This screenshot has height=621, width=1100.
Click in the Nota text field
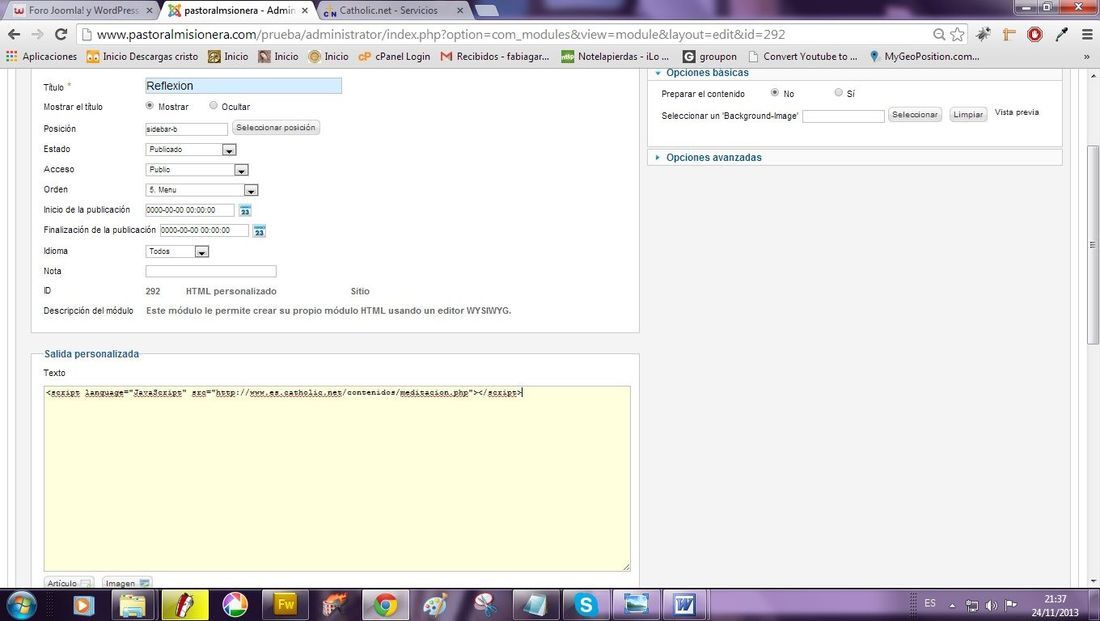210,271
